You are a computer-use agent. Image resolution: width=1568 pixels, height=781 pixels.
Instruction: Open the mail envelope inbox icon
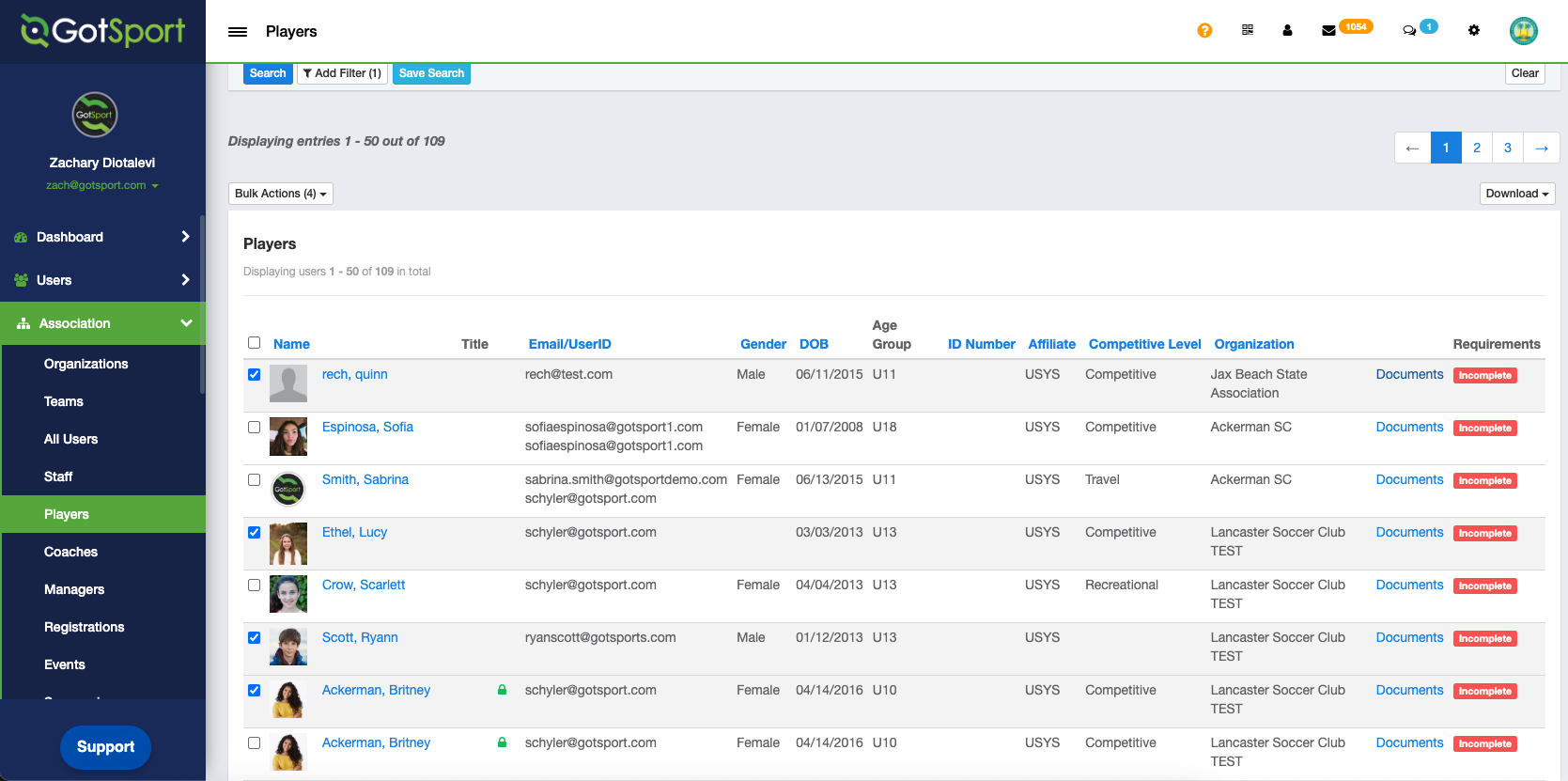click(1328, 31)
